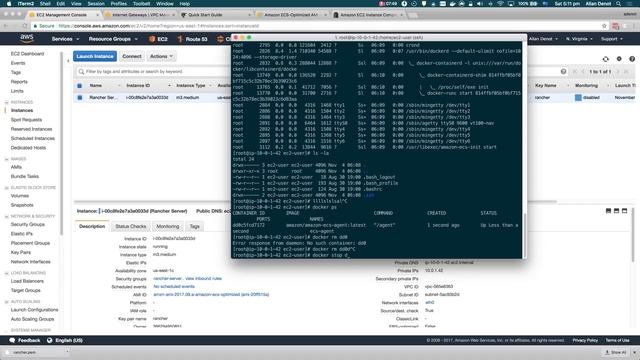Go to Security Groups in the sidebar
This screenshot has height=360, width=640.
28,224
